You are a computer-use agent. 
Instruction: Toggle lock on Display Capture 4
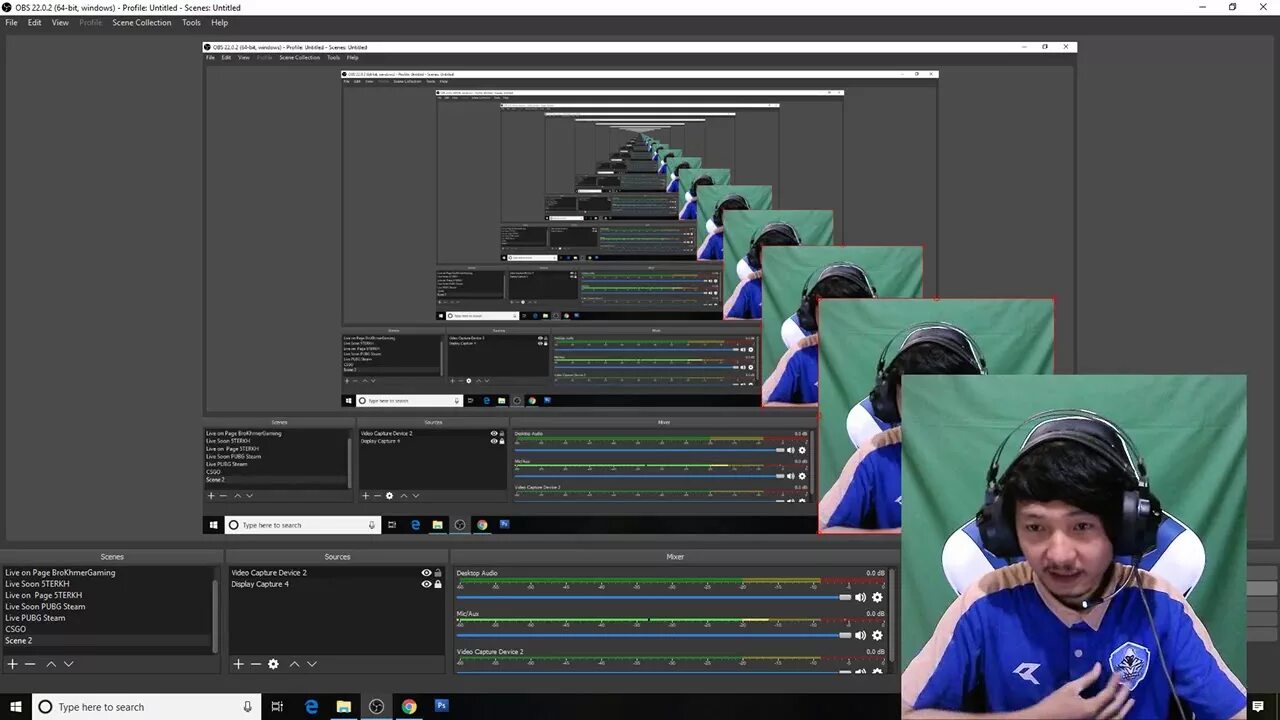438,584
